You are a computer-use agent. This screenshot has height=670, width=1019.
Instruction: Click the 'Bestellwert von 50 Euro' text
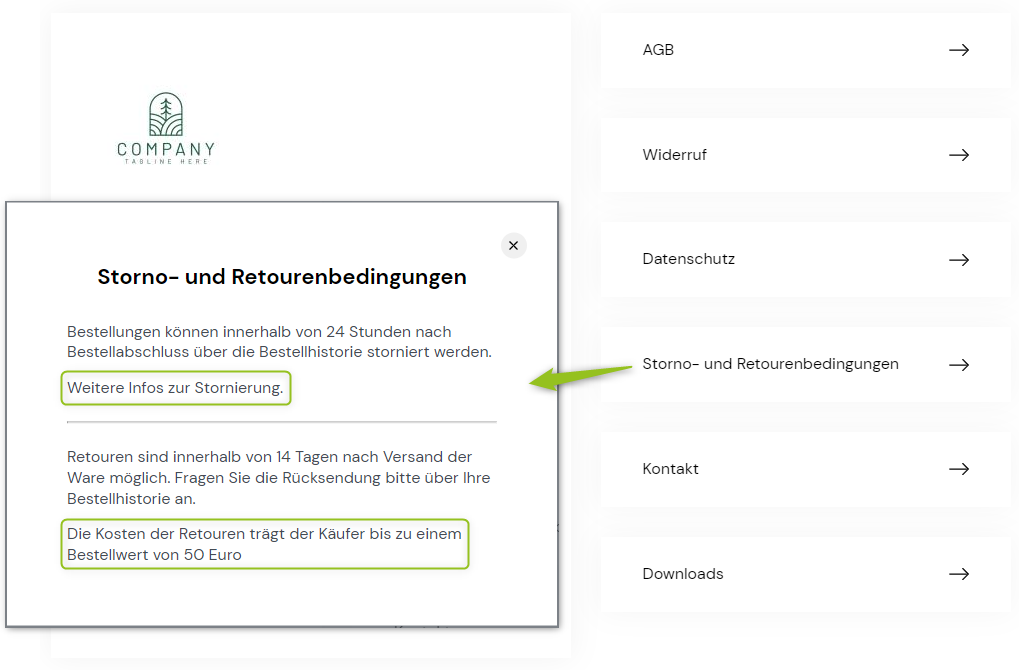[154, 555]
